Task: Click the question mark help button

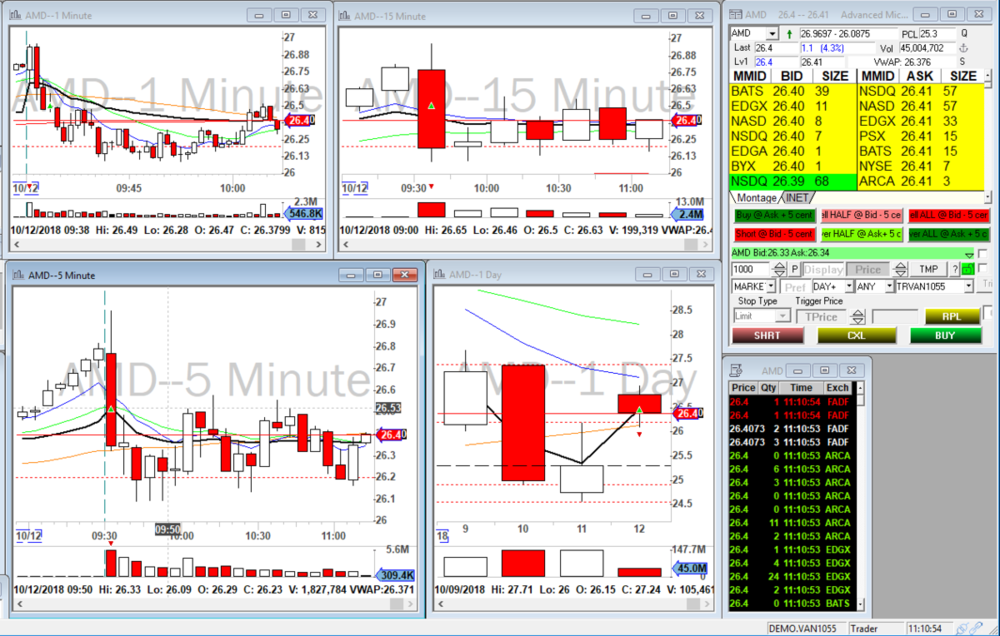Action: point(954,270)
